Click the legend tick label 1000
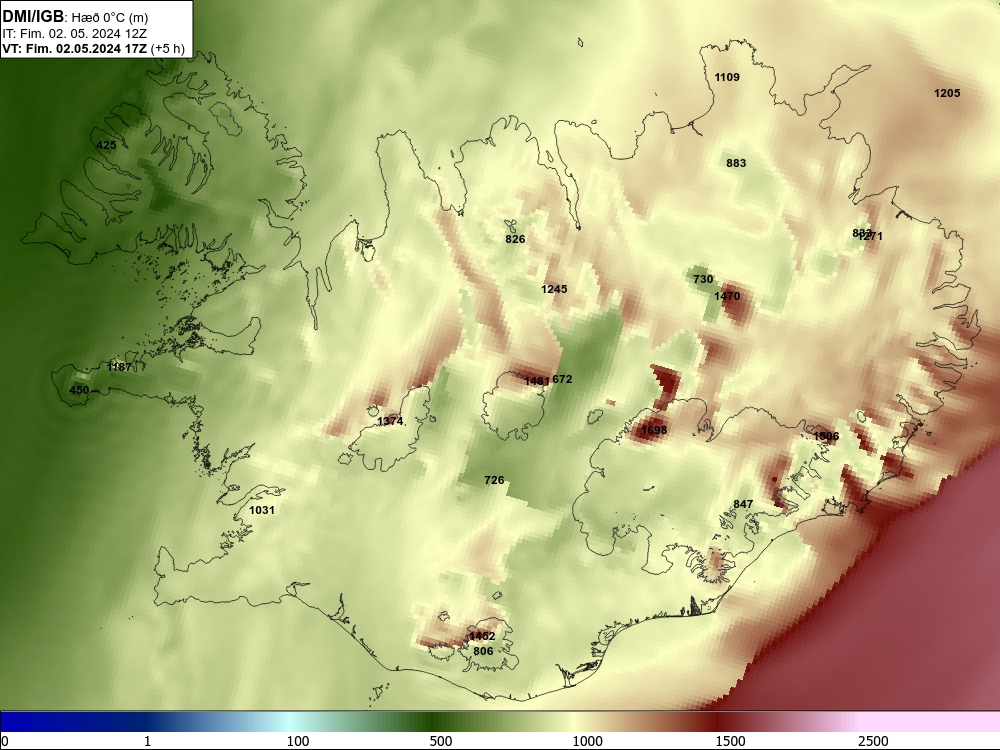The height and width of the screenshot is (750, 1000). click(587, 741)
